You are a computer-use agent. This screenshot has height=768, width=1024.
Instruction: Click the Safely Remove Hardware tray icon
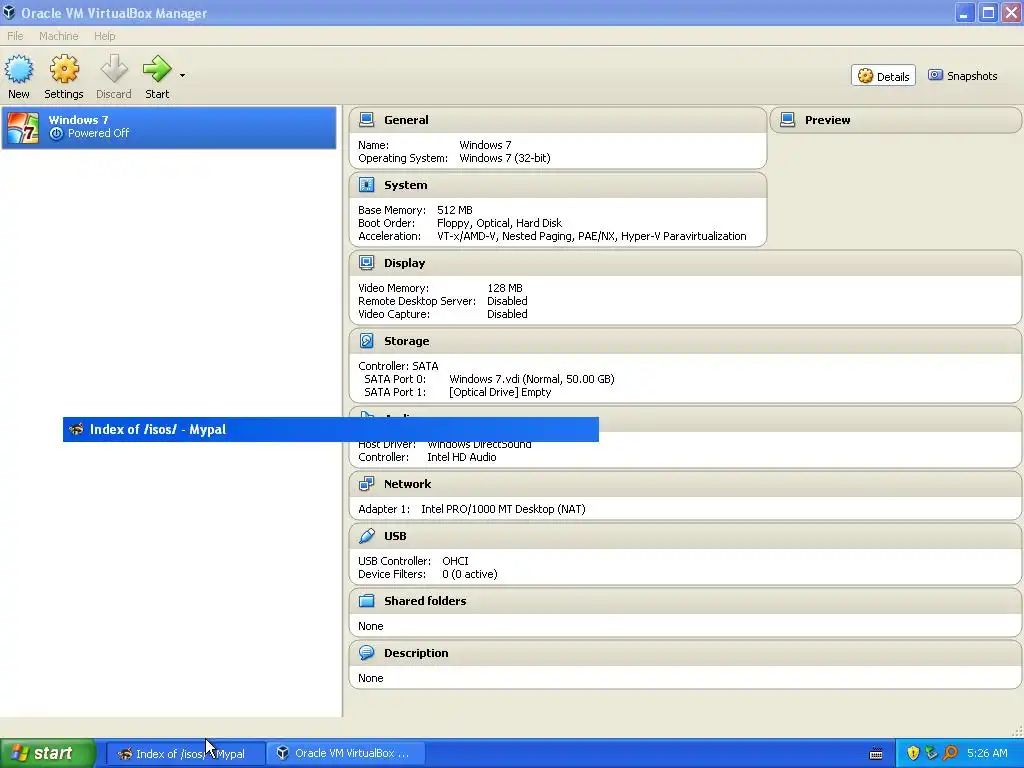coord(931,753)
